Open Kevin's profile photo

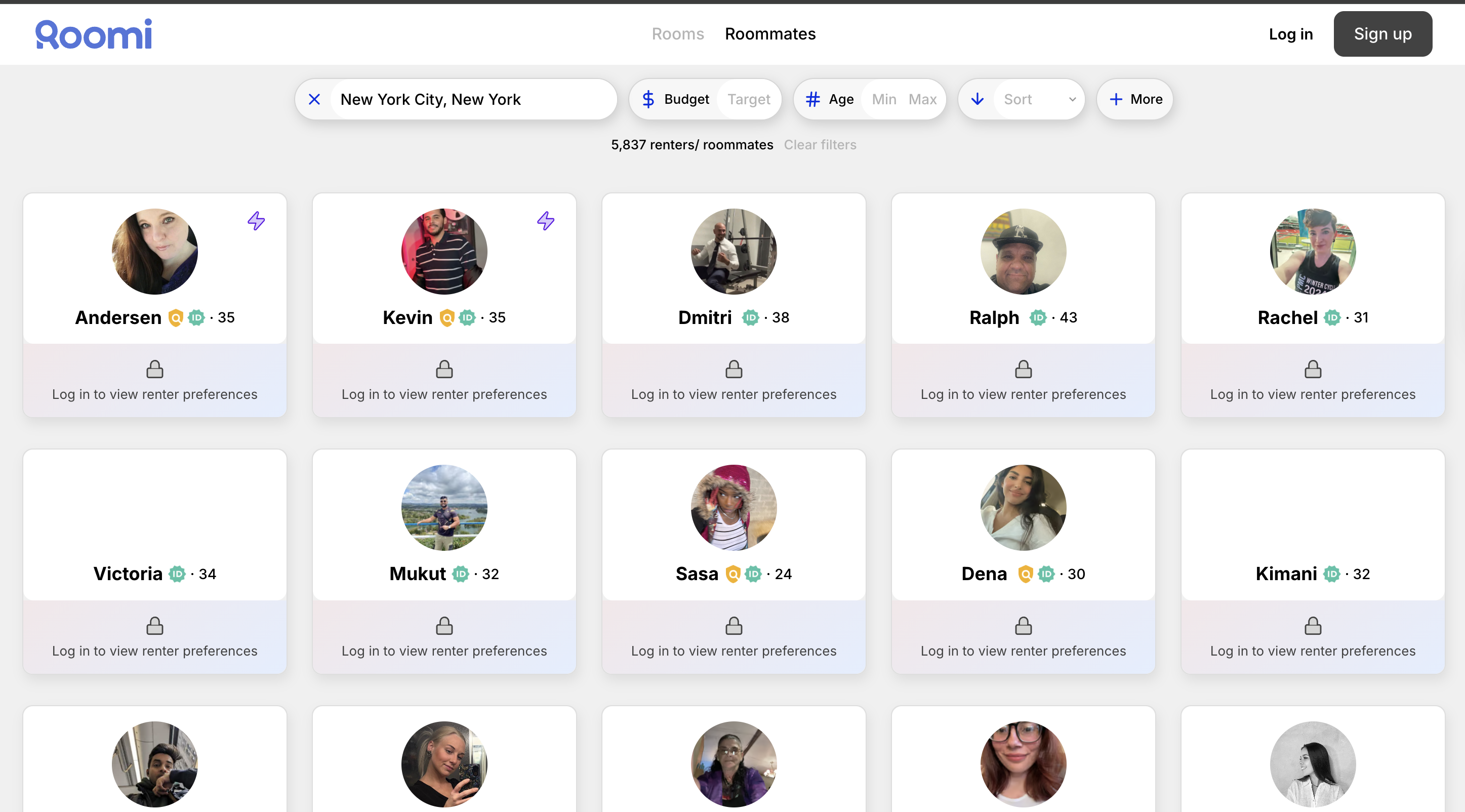pyautogui.click(x=444, y=251)
